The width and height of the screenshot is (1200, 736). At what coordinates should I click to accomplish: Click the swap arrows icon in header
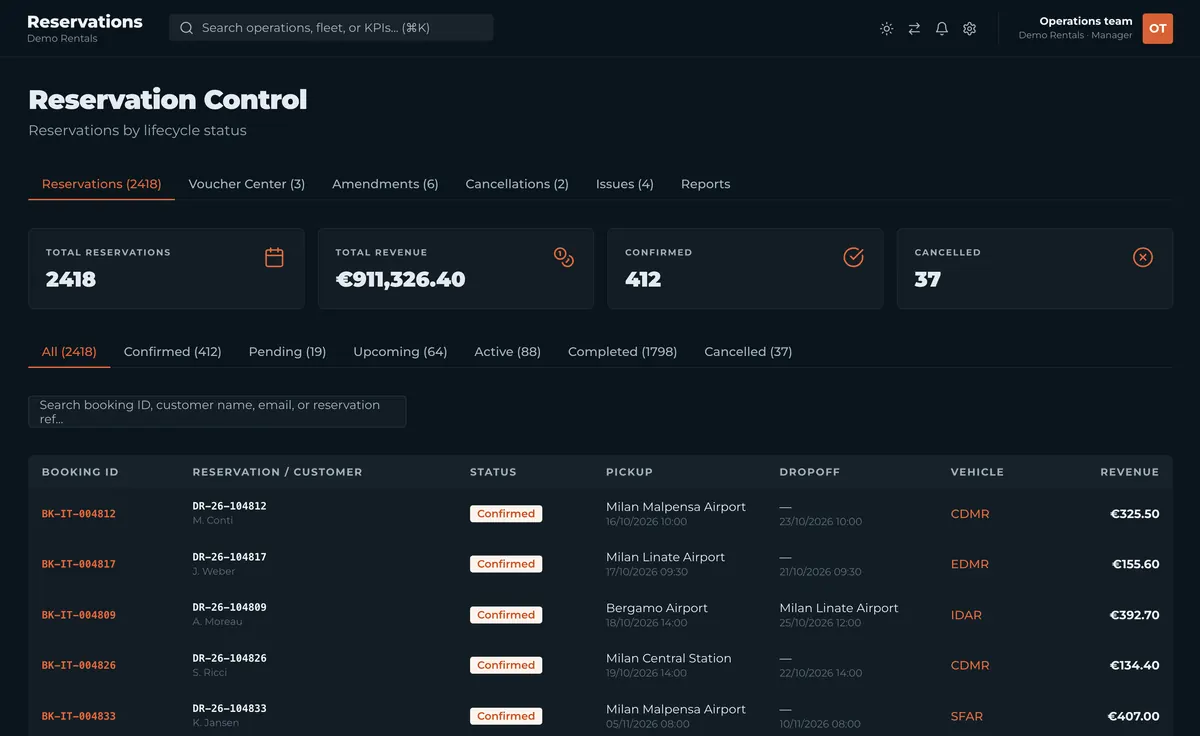pyautogui.click(x=914, y=29)
